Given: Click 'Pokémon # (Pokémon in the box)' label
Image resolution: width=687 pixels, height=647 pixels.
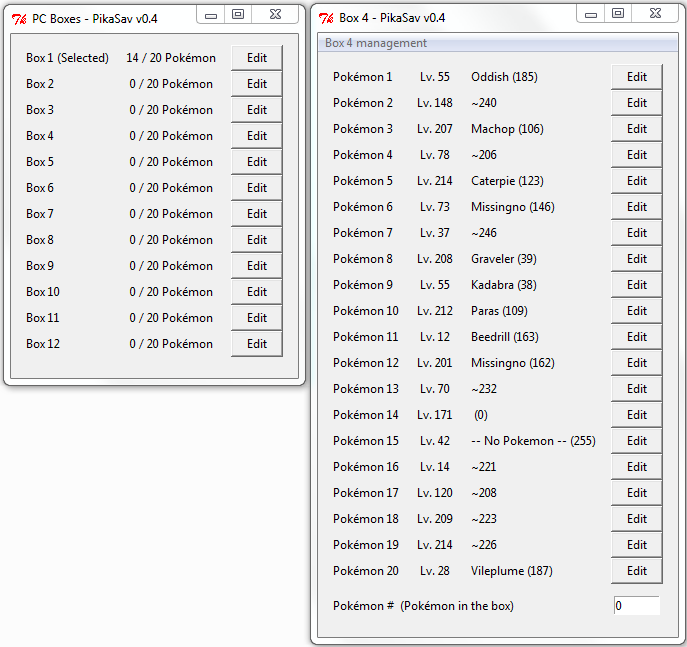Looking at the screenshot, I should 423,606.
